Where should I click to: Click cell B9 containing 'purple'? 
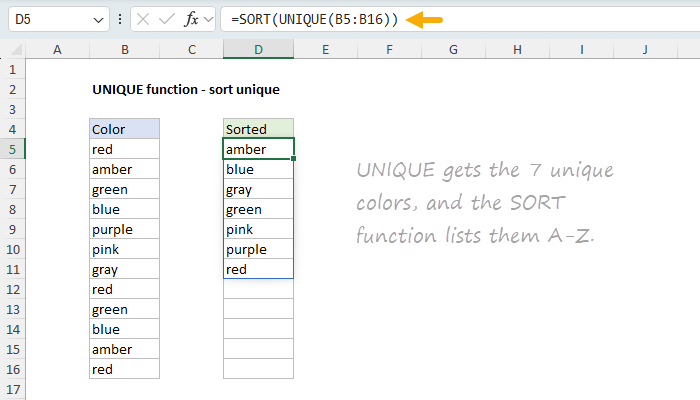pyautogui.click(x=125, y=229)
